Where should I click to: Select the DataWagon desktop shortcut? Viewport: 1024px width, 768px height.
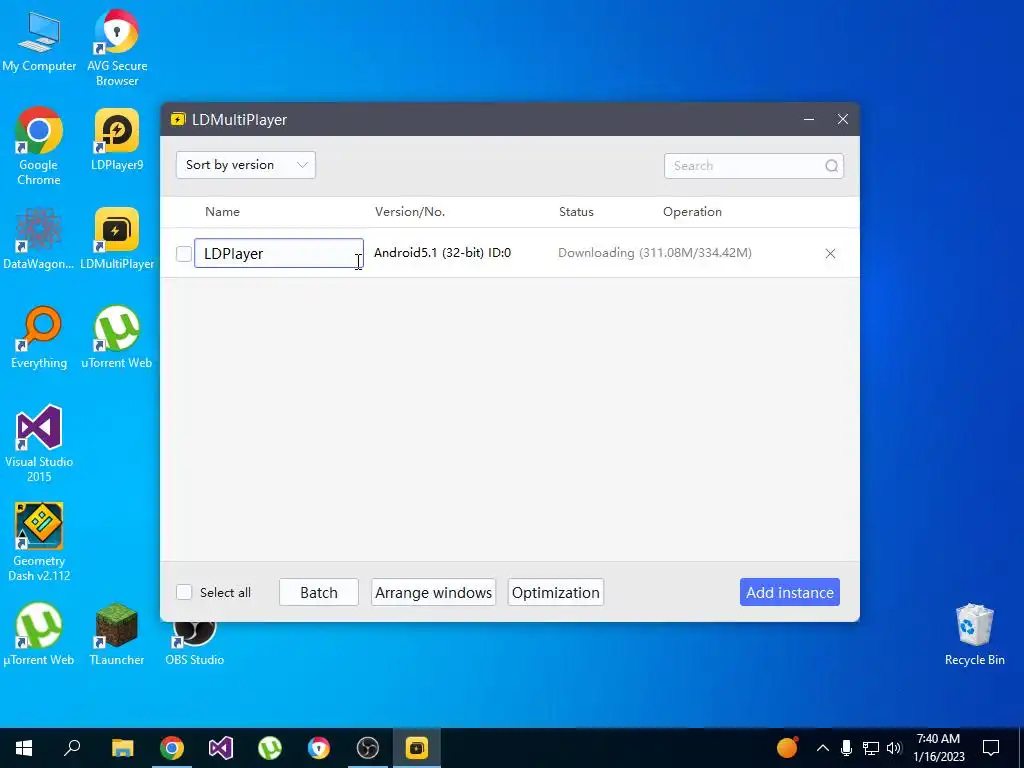[39, 238]
